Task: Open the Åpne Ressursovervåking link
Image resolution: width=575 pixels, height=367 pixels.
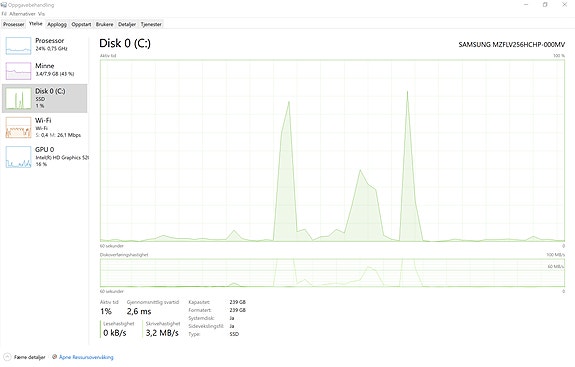Action: coord(86,357)
